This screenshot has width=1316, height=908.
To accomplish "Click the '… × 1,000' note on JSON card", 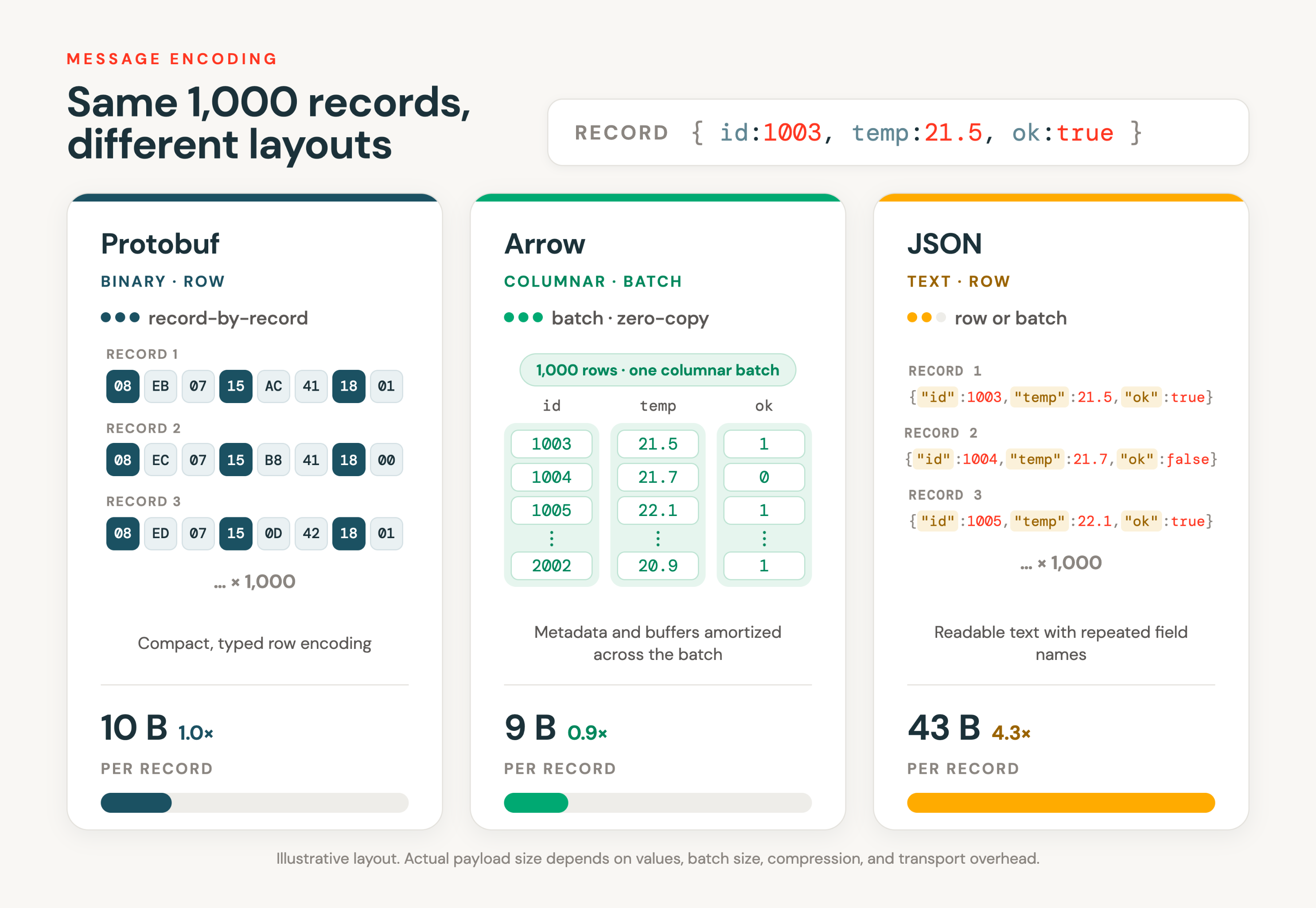I will (1060, 563).
